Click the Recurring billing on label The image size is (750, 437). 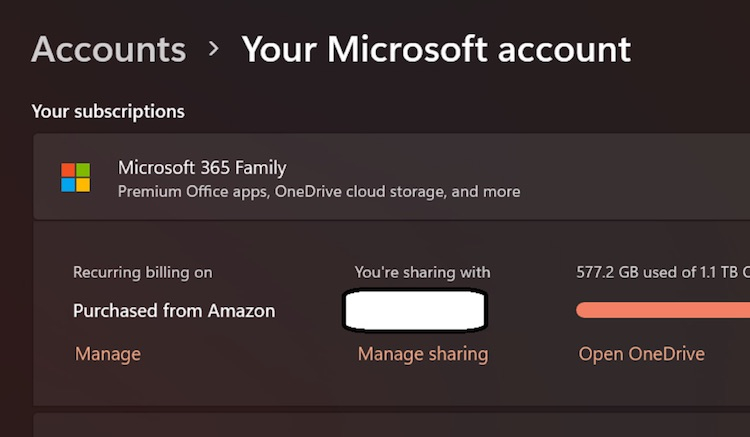[x=142, y=272]
